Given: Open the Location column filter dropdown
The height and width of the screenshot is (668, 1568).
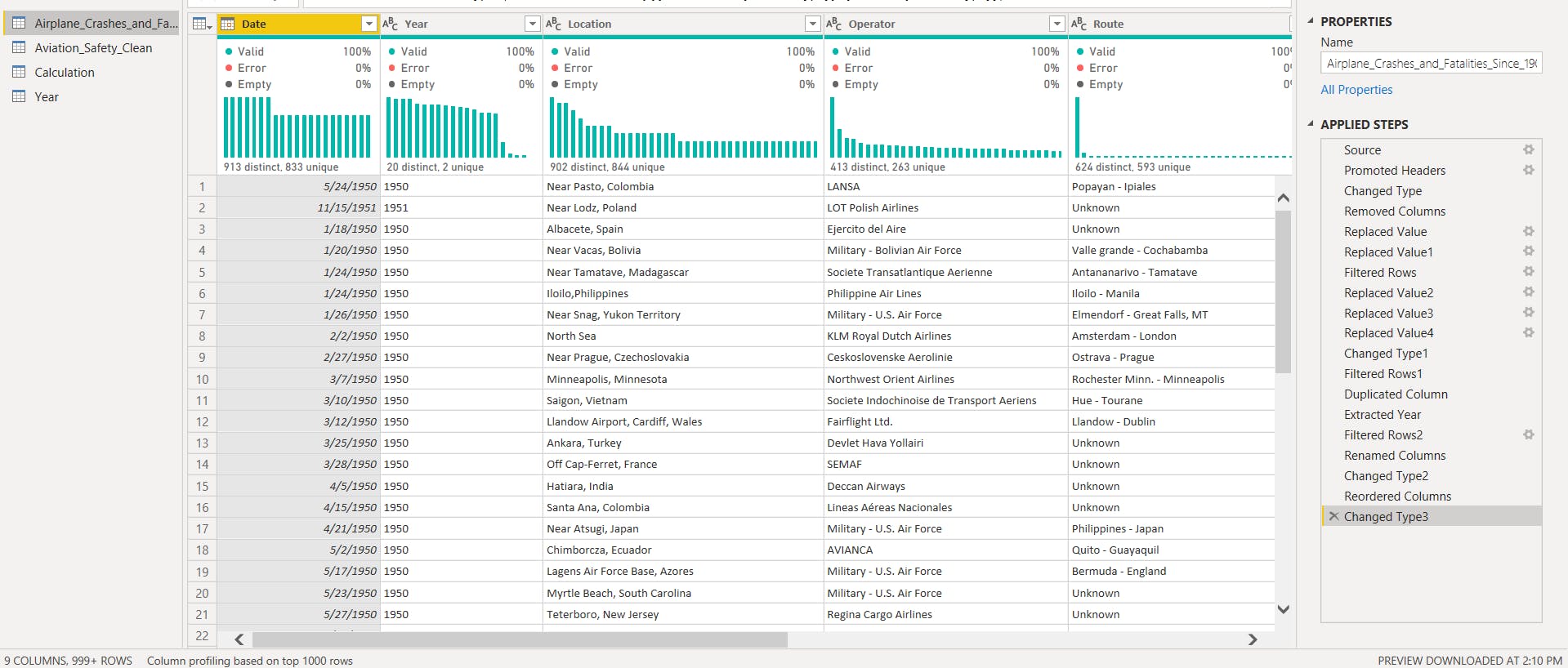Looking at the screenshot, I should [x=812, y=24].
